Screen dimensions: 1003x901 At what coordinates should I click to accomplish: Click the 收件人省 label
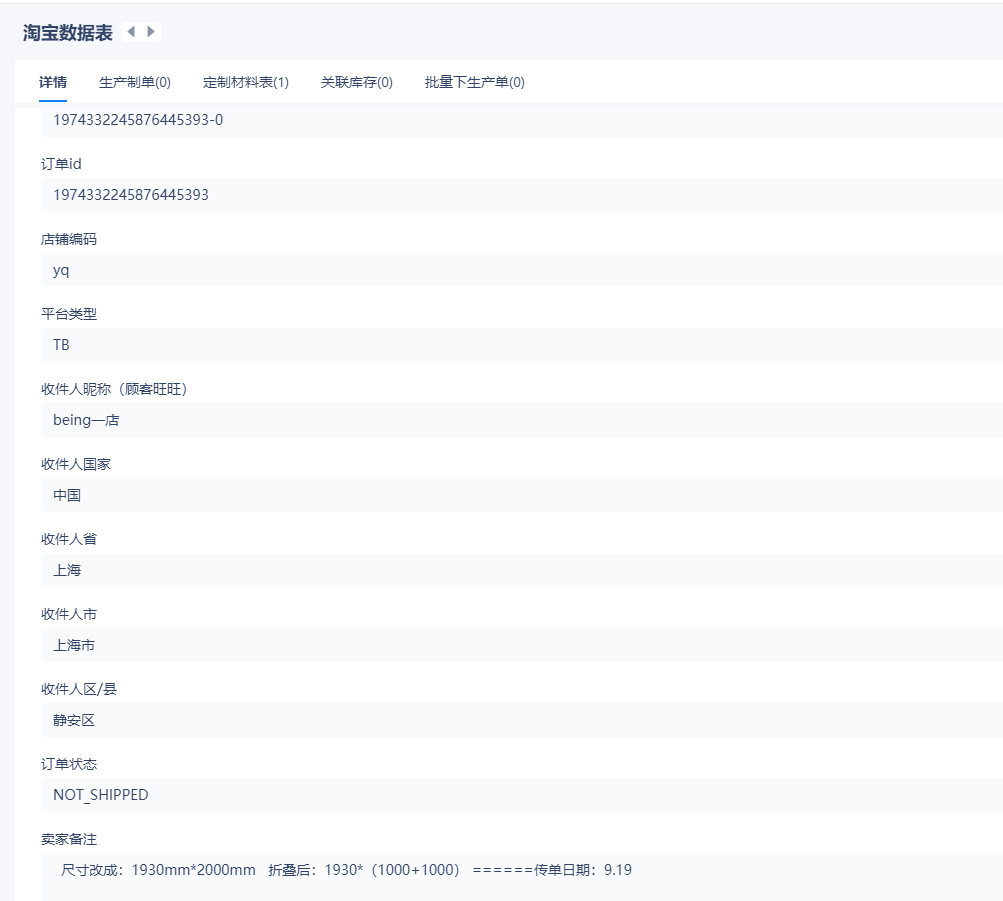coord(69,539)
